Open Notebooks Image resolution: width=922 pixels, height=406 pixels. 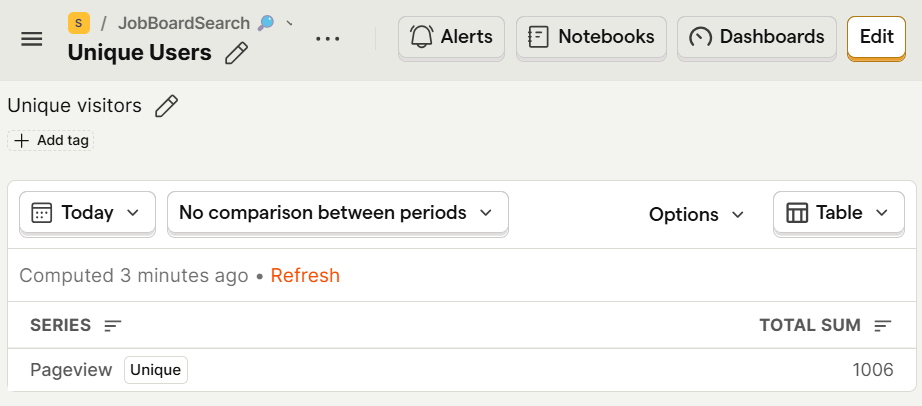pyautogui.click(x=591, y=37)
